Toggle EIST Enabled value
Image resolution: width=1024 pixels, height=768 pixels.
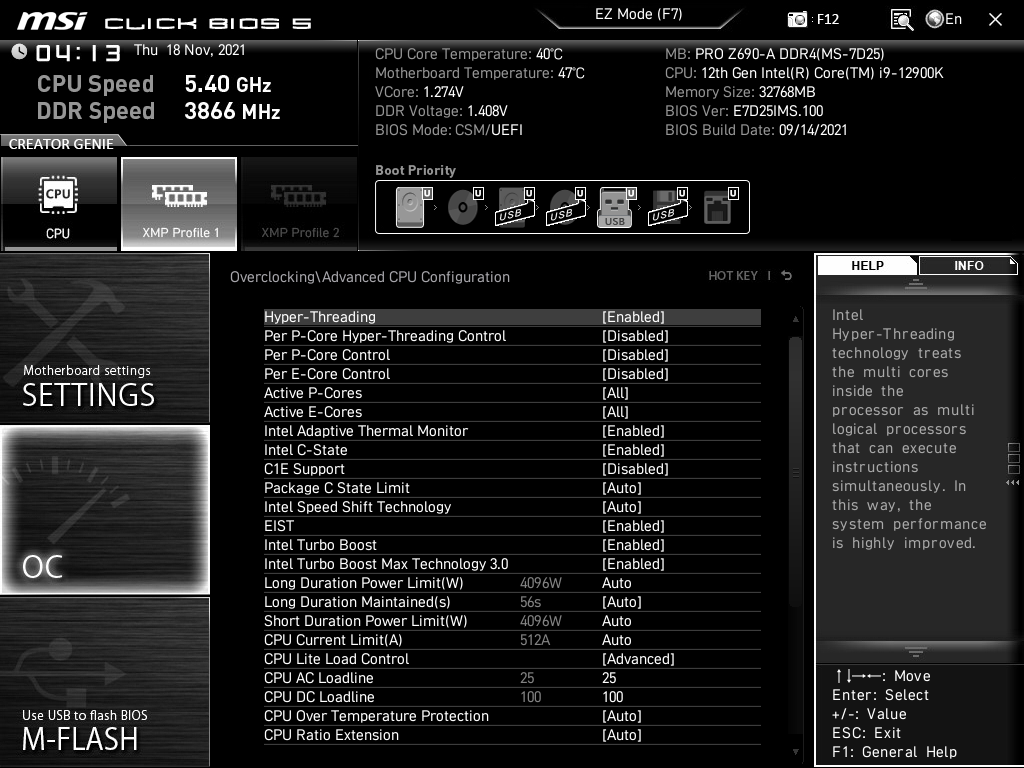click(x=633, y=526)
